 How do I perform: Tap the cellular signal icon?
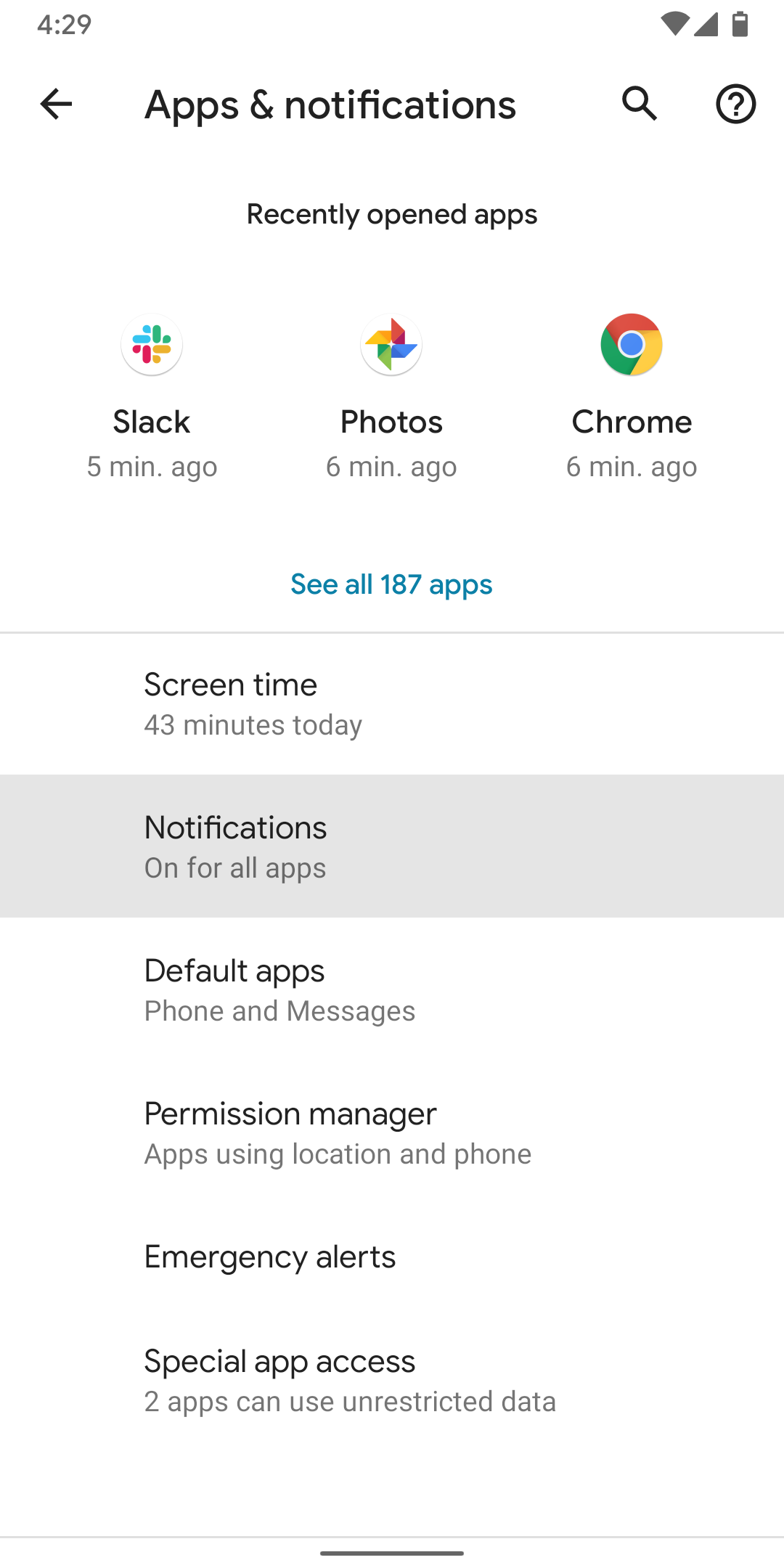[706, 25]
